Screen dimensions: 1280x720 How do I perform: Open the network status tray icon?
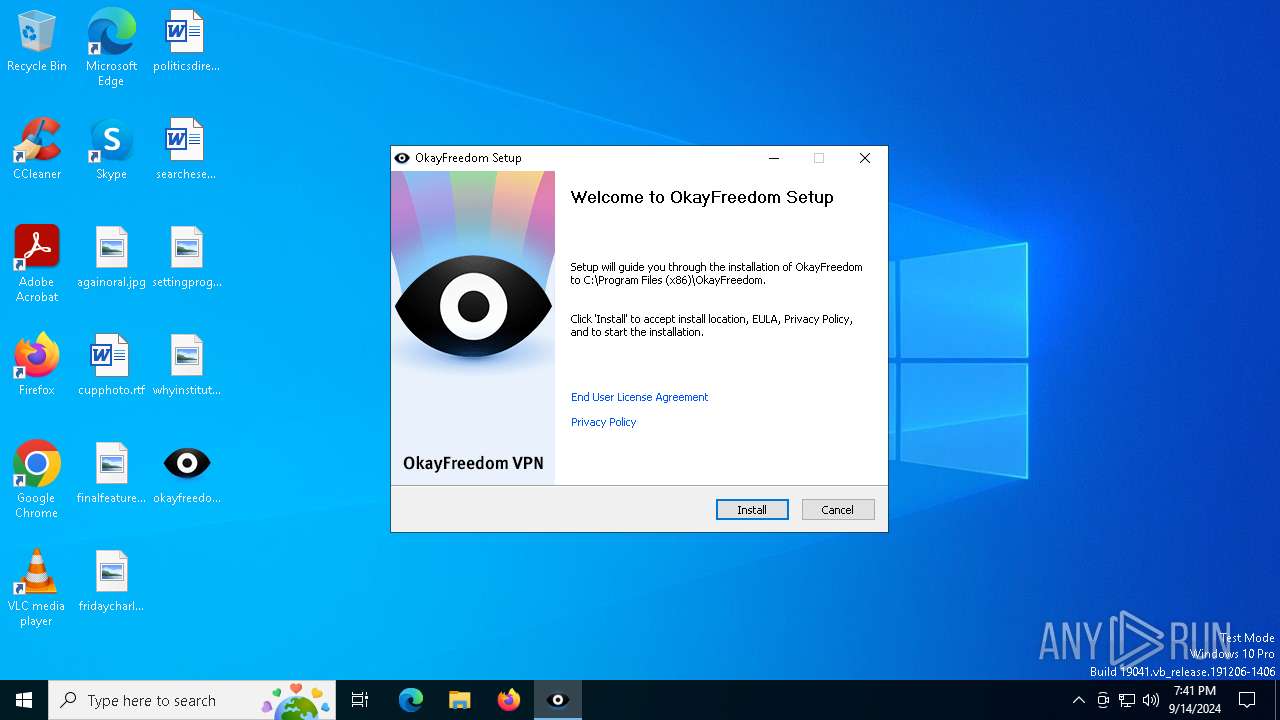coord(1127,700)
